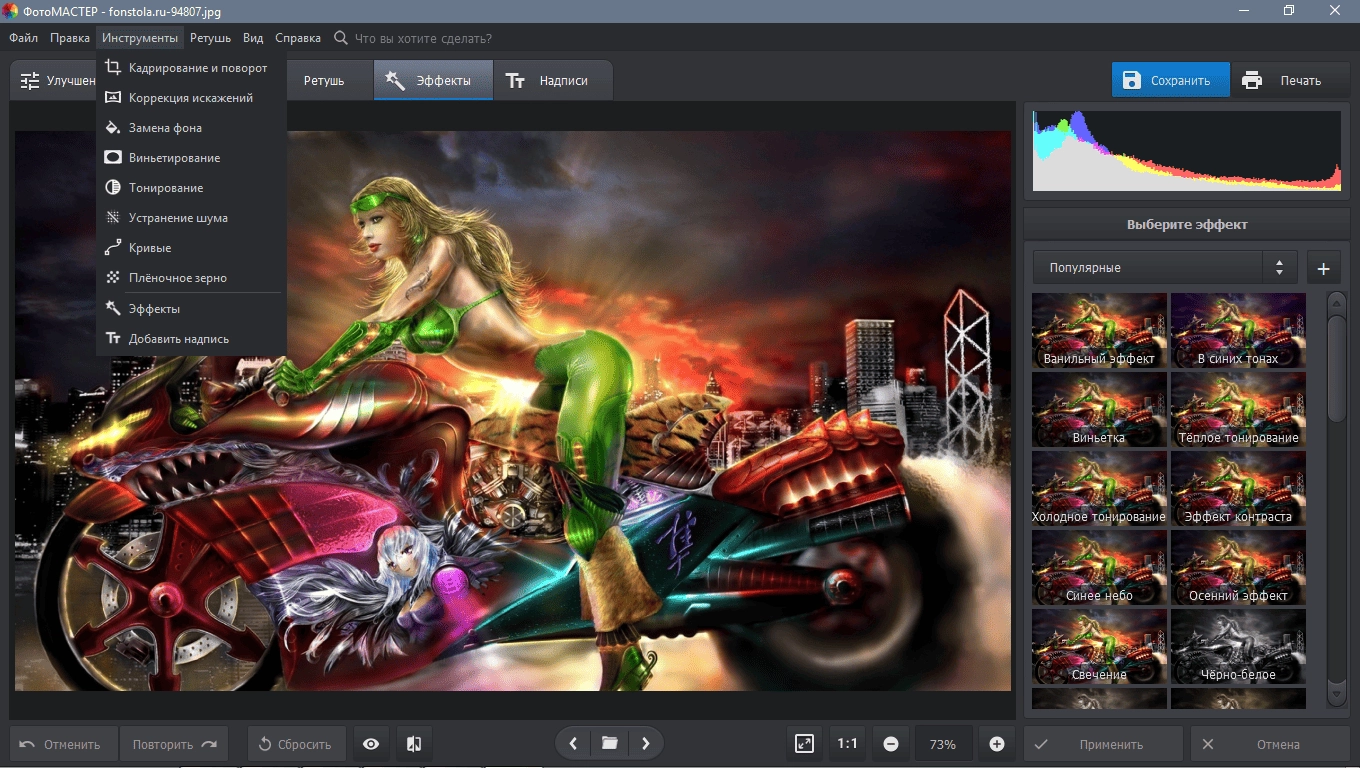Open the Справка menu
The image size is (1360, 768).
click(x=297, y=38)
